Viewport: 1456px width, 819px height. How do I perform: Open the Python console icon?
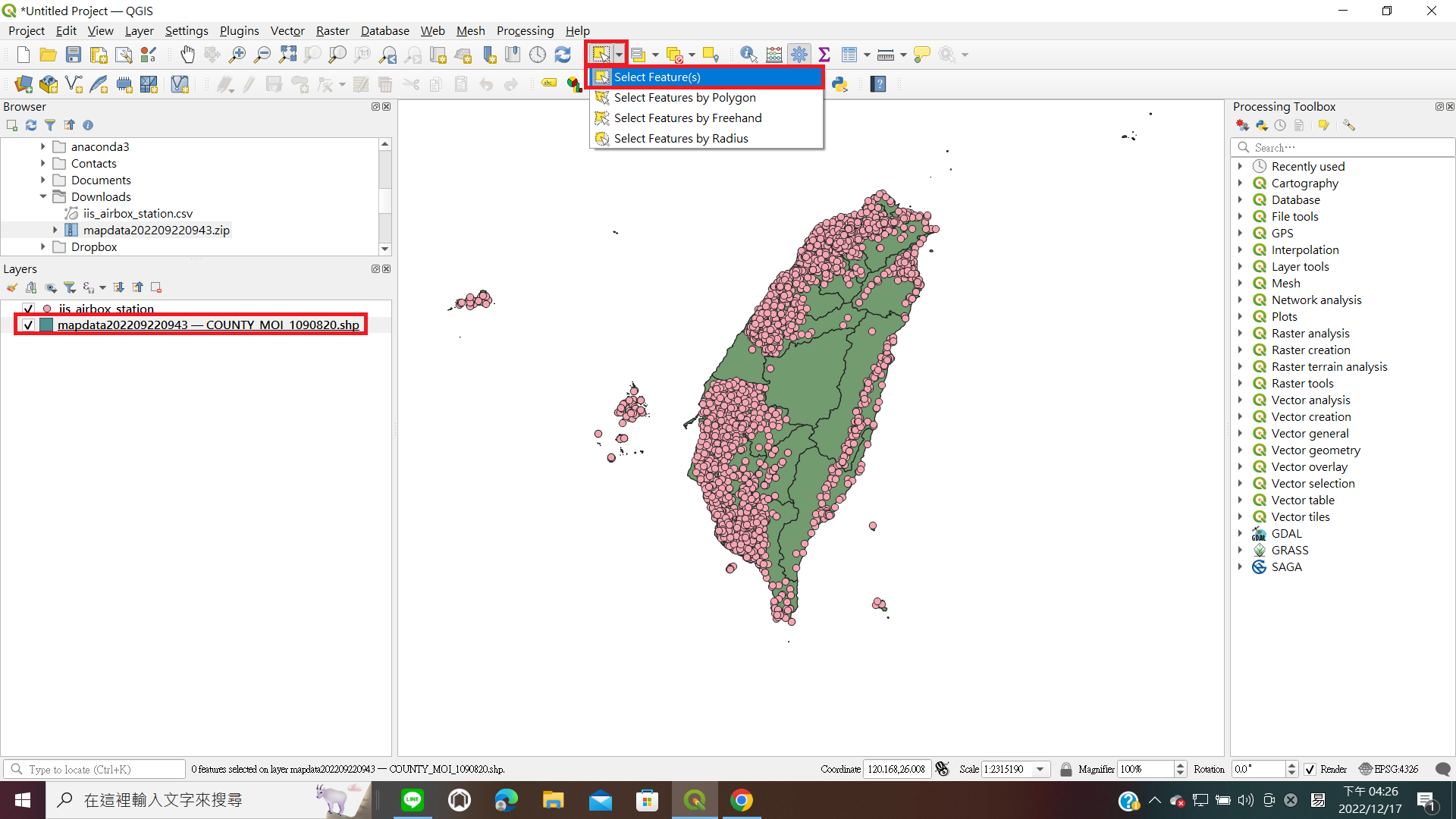(x=839, y=84)
